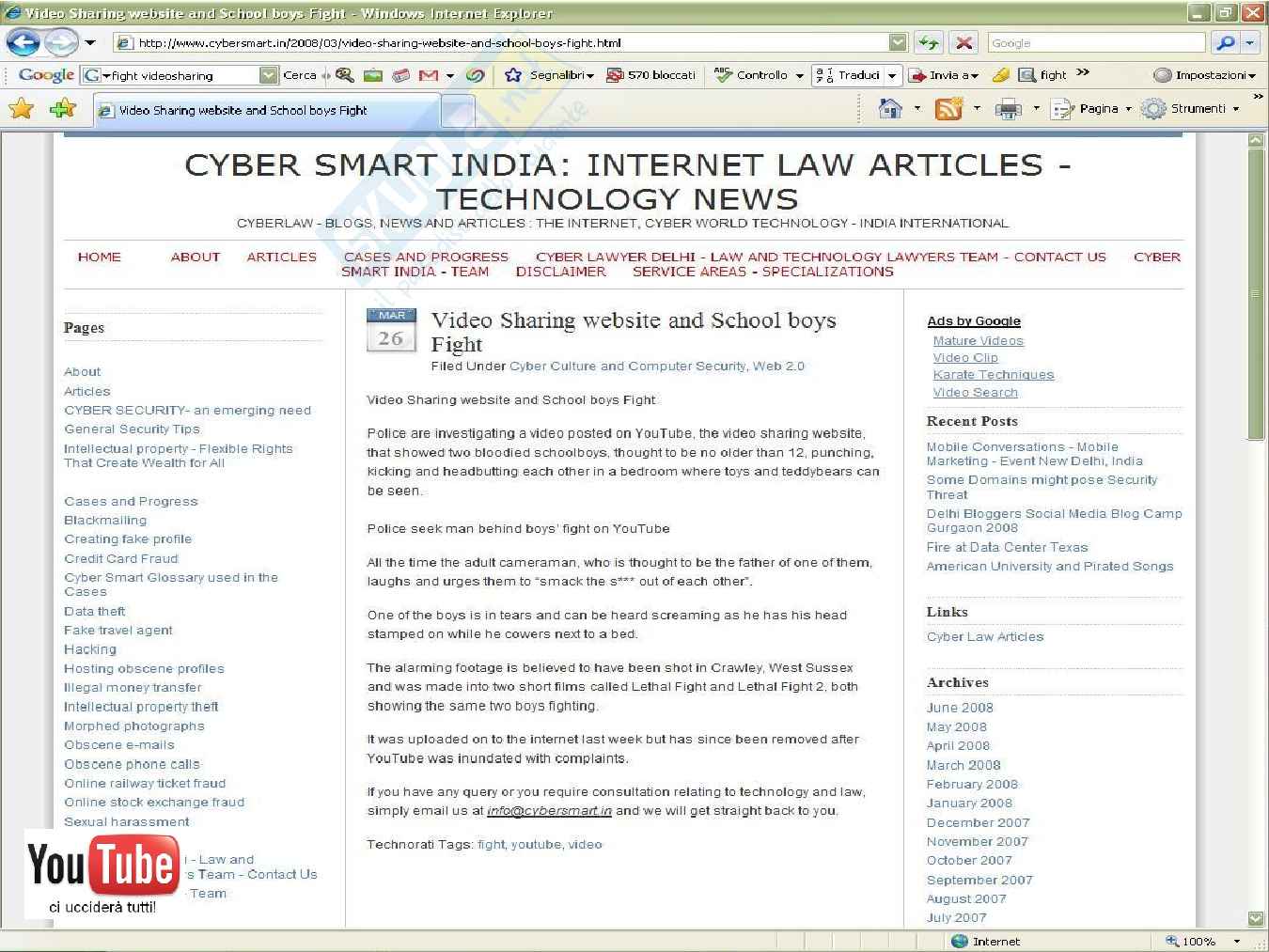
Task: Click the browser Back arrow button
Action: coord(23,42)
